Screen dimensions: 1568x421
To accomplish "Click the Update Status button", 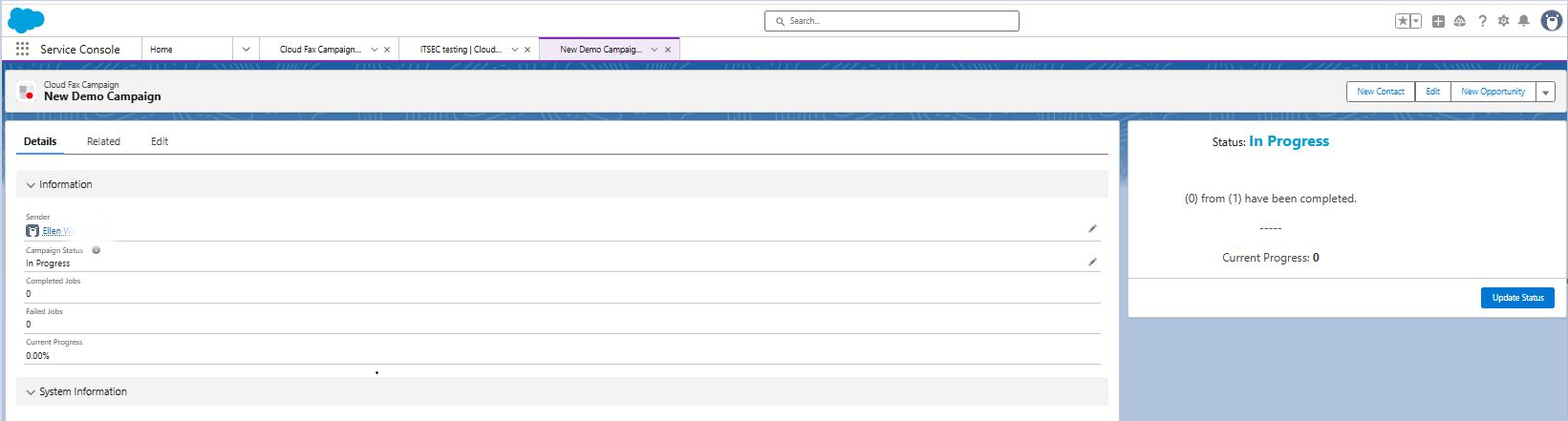I will pos(1517,298).
